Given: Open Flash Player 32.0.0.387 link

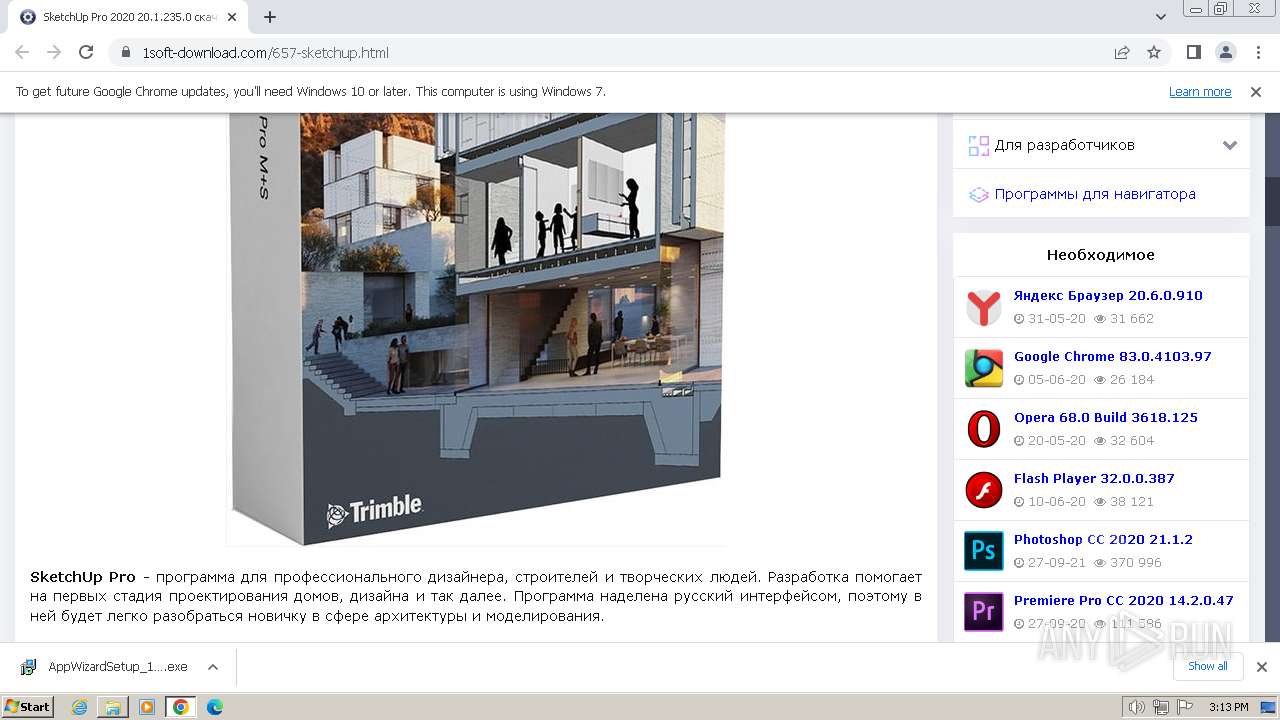Looking at the screenshot, I should (1094, 479).
